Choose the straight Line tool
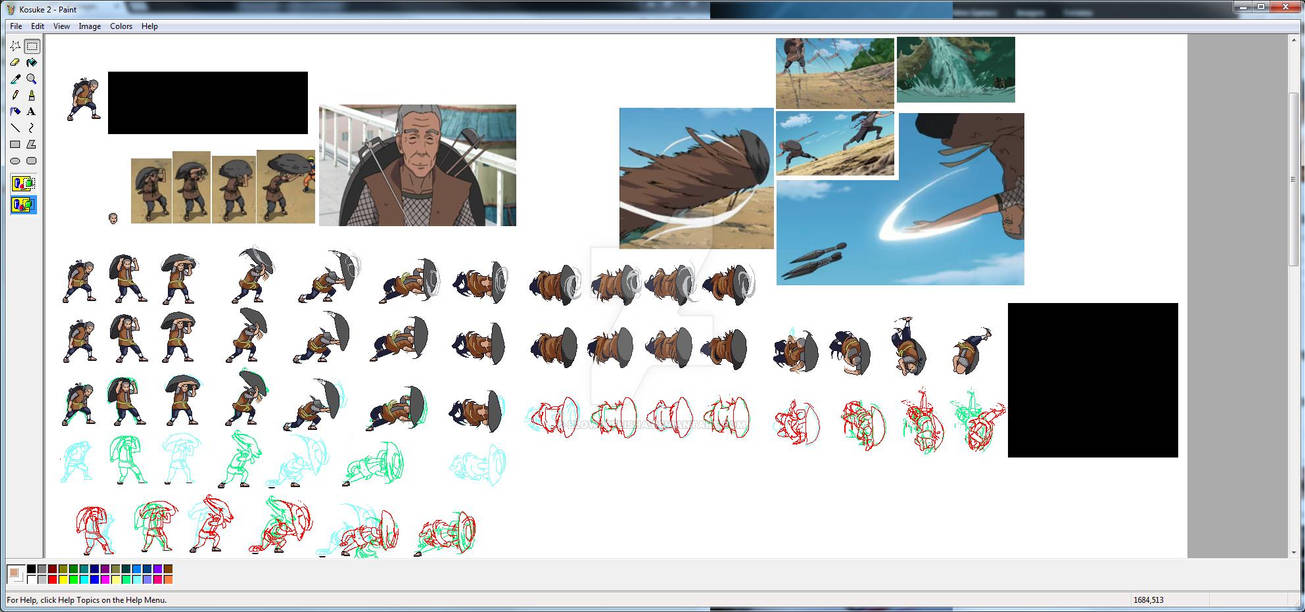This screenshot has height=612, width=1305. [x=15, y=127]
